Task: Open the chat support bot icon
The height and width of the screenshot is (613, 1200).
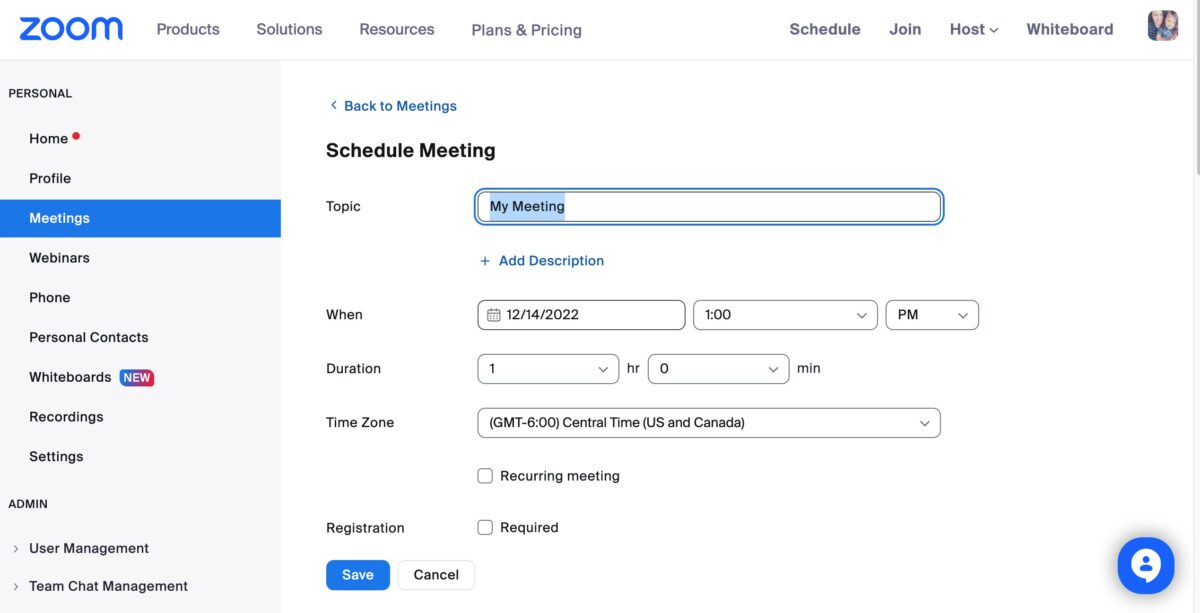Action: [1144, 565]
